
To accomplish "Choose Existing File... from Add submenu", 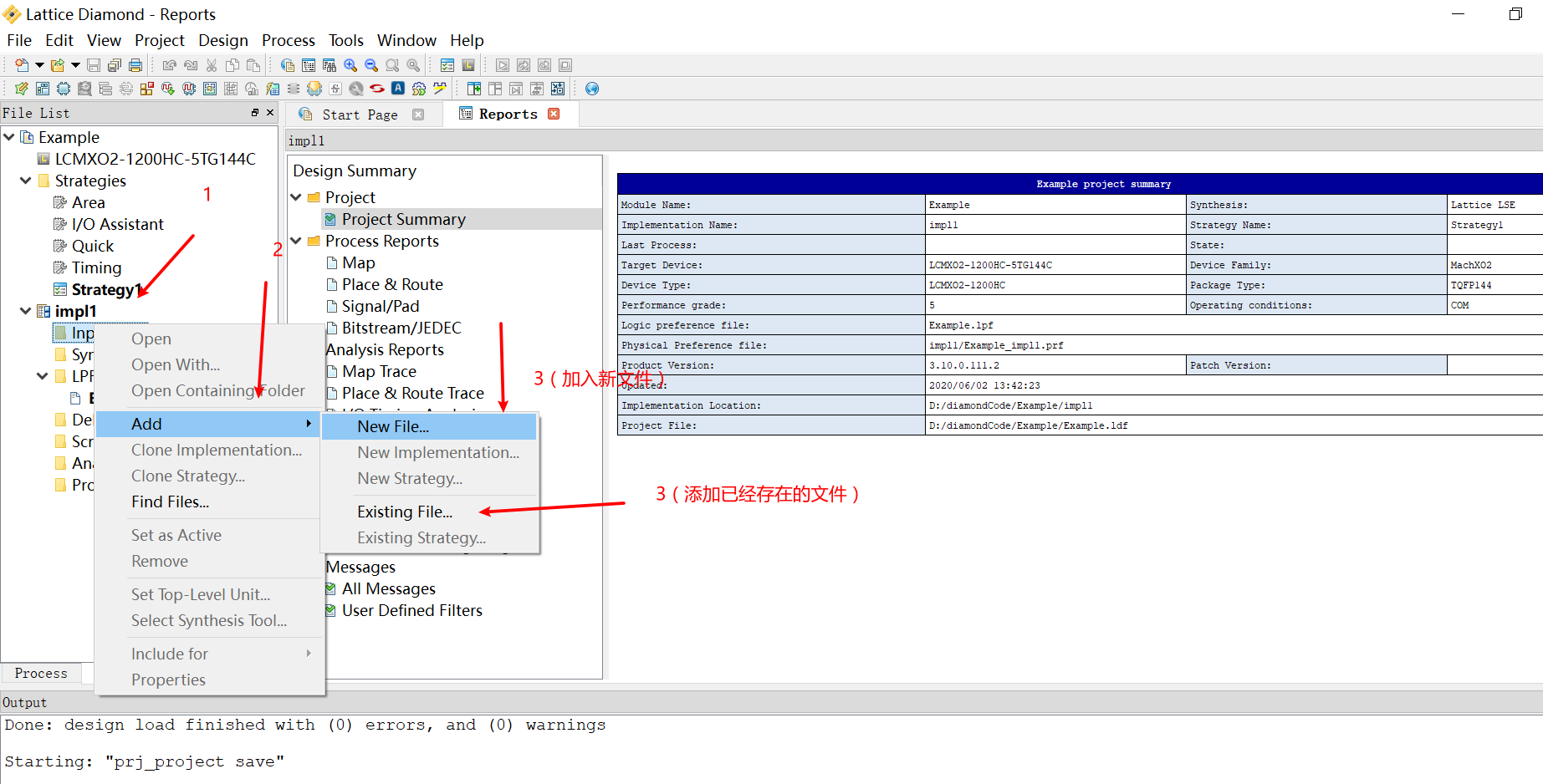I will click(x=429, y=512).
